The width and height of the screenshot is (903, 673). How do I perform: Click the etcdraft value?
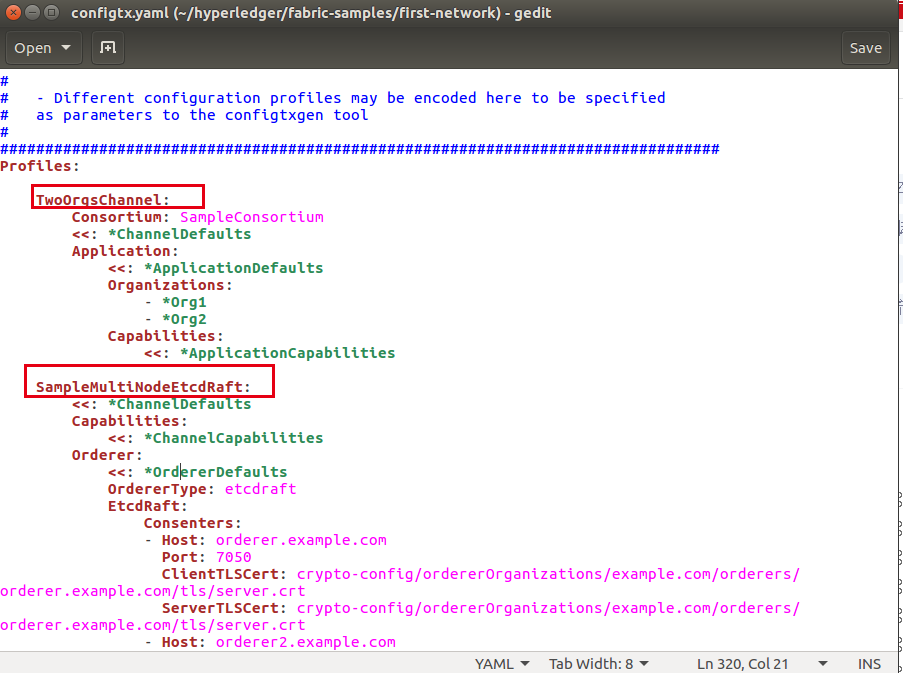[x=260, y=489]
